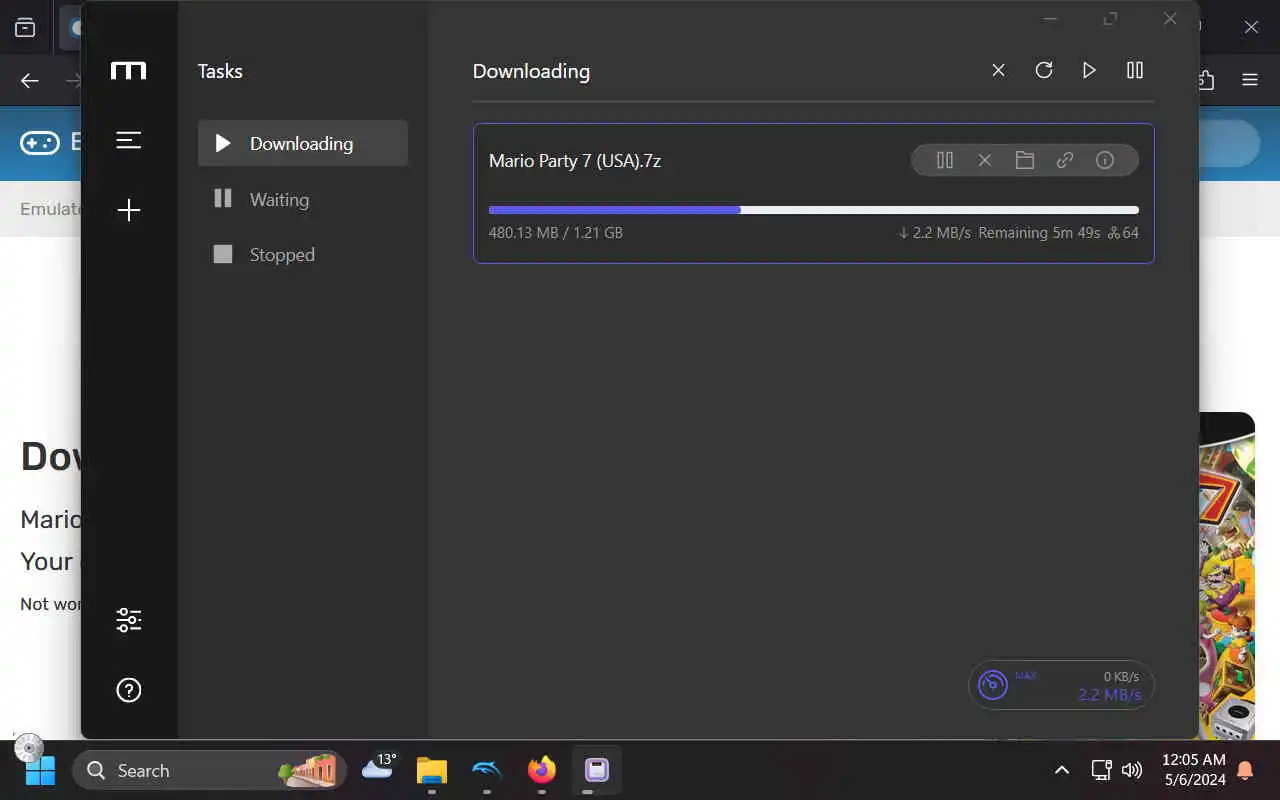The width and height of the screenshot is (1280, 800).
Task: Open the notification bell icon
Action: (x=1245, y=770)
